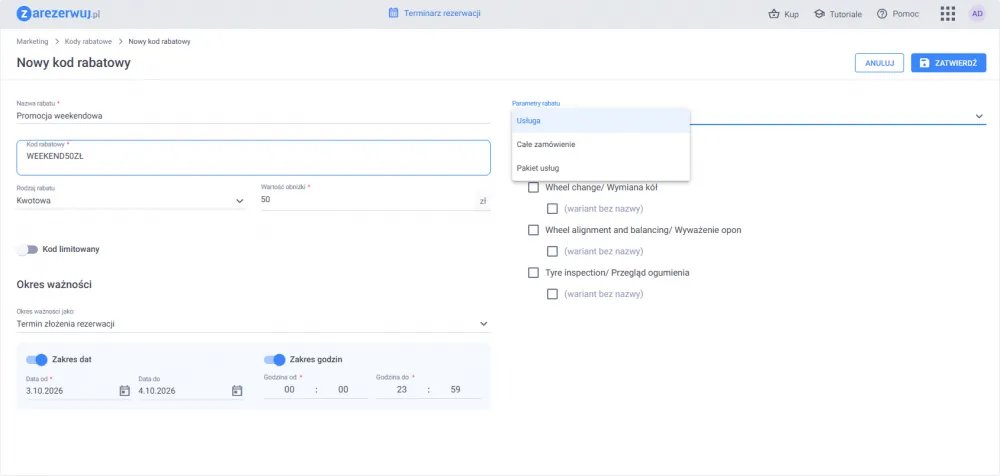Click the Pomoc question mark icon

coord(882,13)
